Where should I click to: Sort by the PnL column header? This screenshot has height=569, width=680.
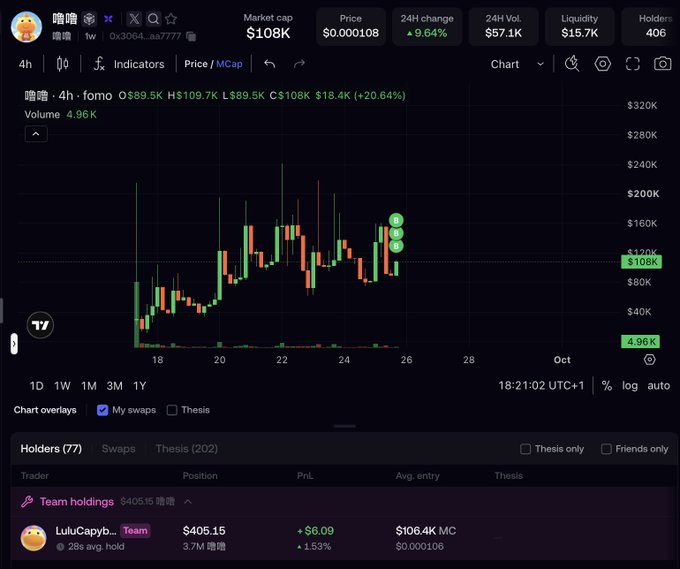(305, 476)
